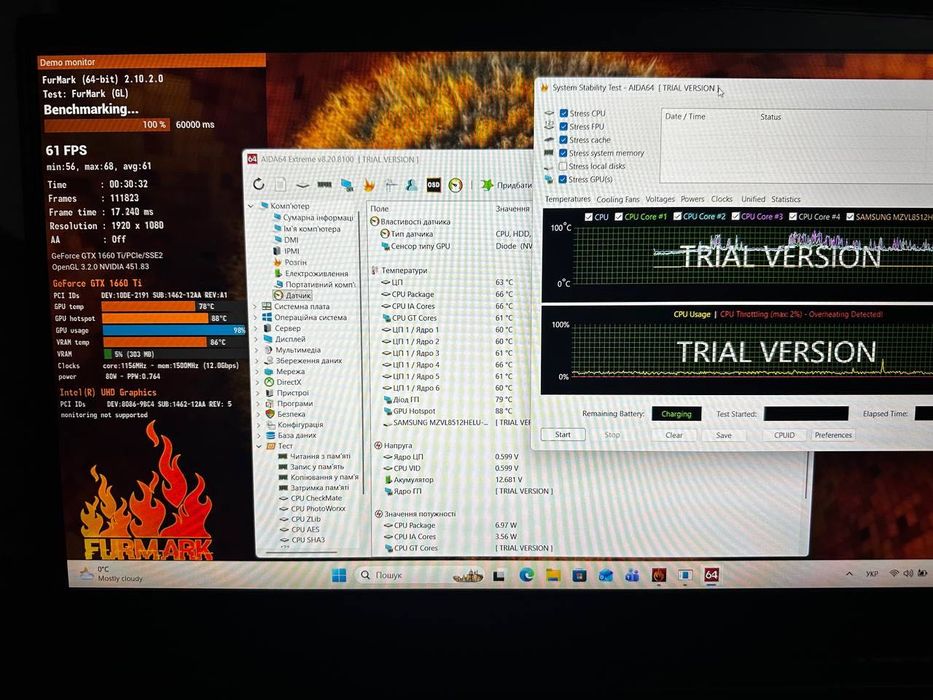933x700 pixels.
Task: Collapse the Тест tree node
Action: click(x=259, y=446)
